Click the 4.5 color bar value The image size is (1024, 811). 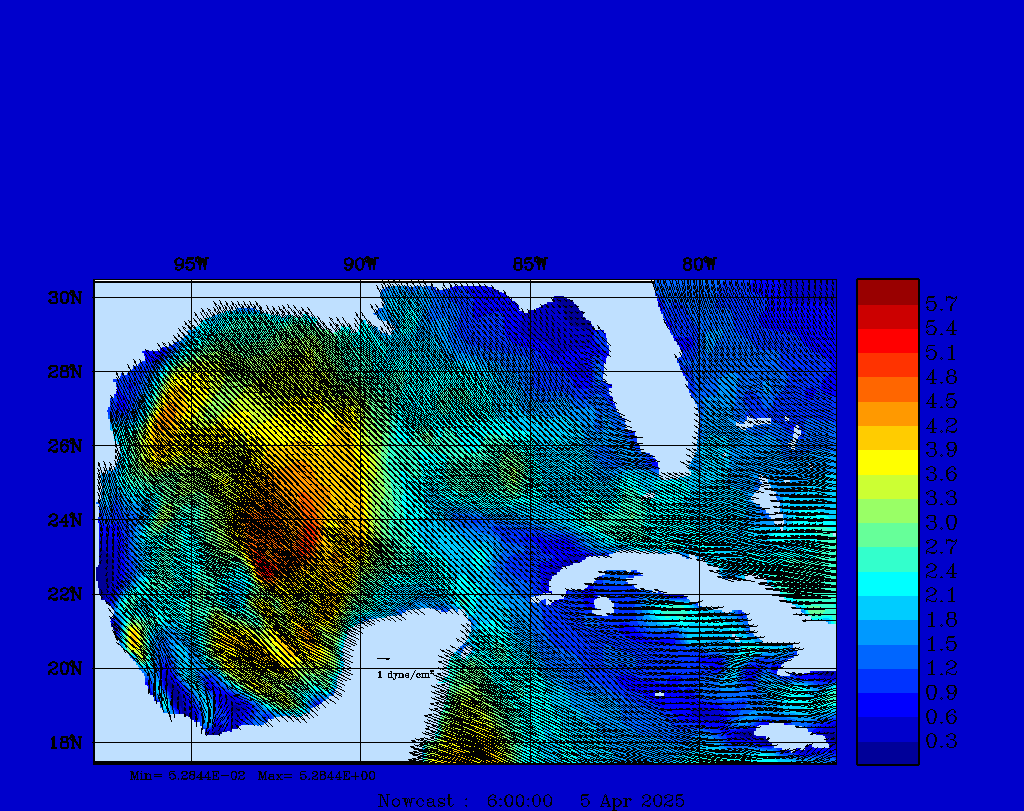pyautogui.click(x=941, y=401)
